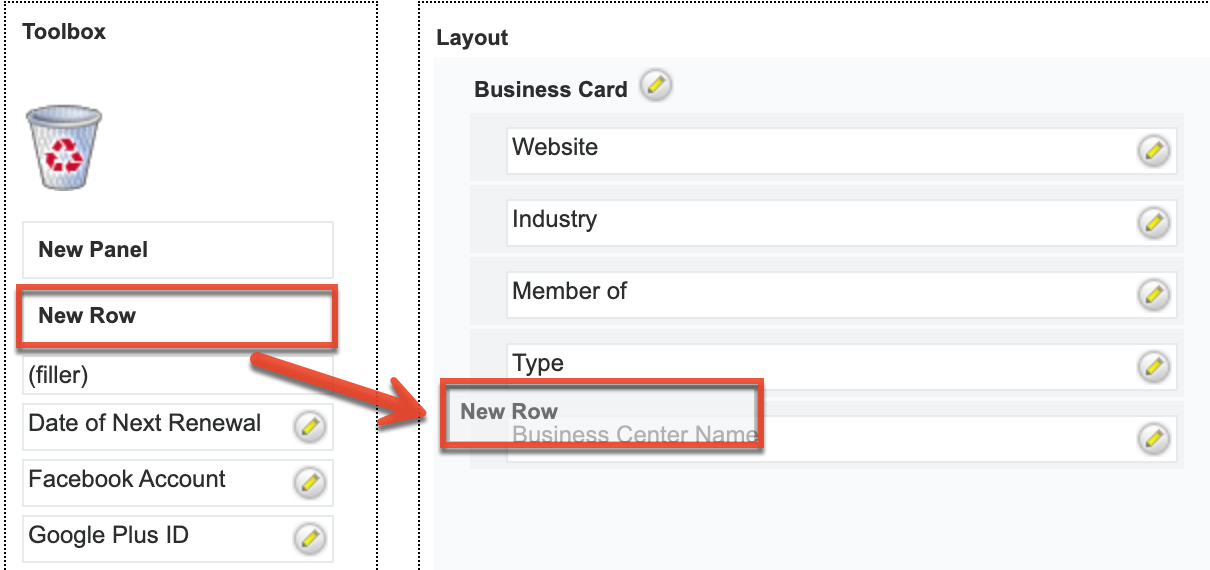Select the New Panel toolbox item

[x=177, y=250]
